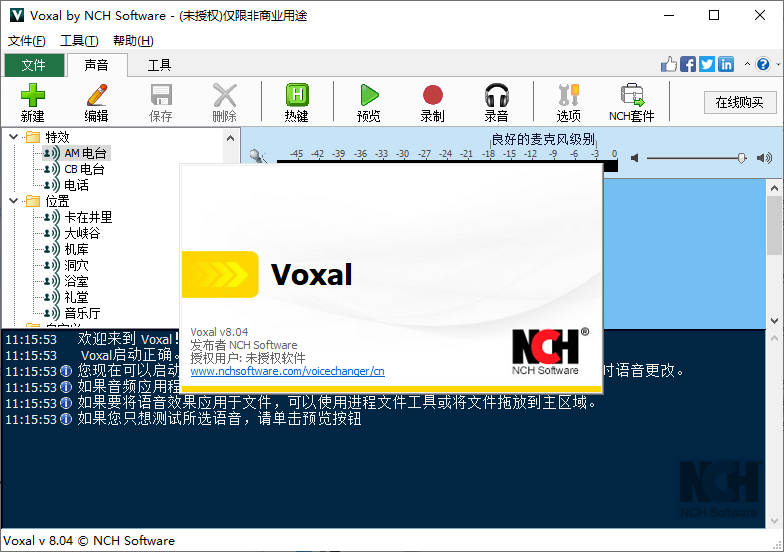Switch to the 工具 ribbon tab
The image size is (784, 552).
coord(160,65)
